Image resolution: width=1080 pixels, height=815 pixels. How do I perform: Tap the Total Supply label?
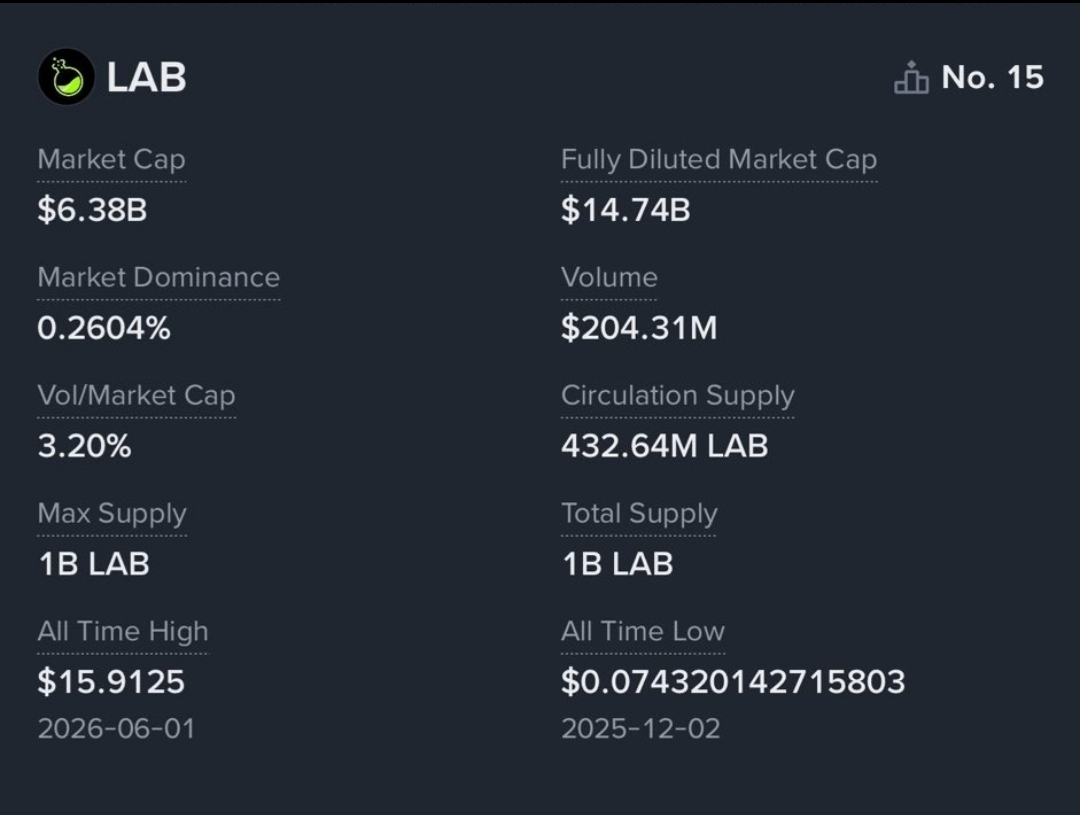[x=639, y=514]
